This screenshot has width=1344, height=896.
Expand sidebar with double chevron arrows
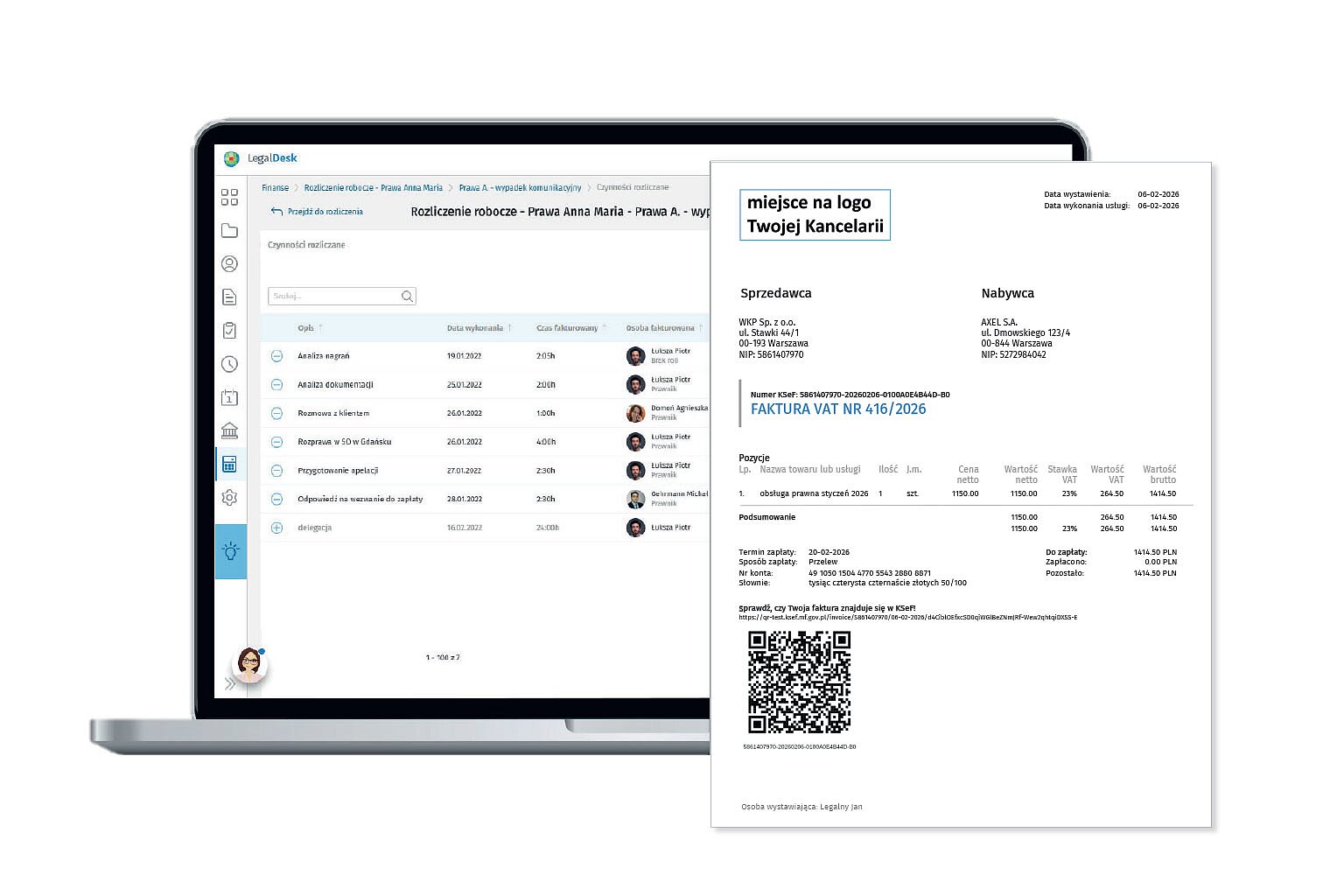click(x=230, y=684)
